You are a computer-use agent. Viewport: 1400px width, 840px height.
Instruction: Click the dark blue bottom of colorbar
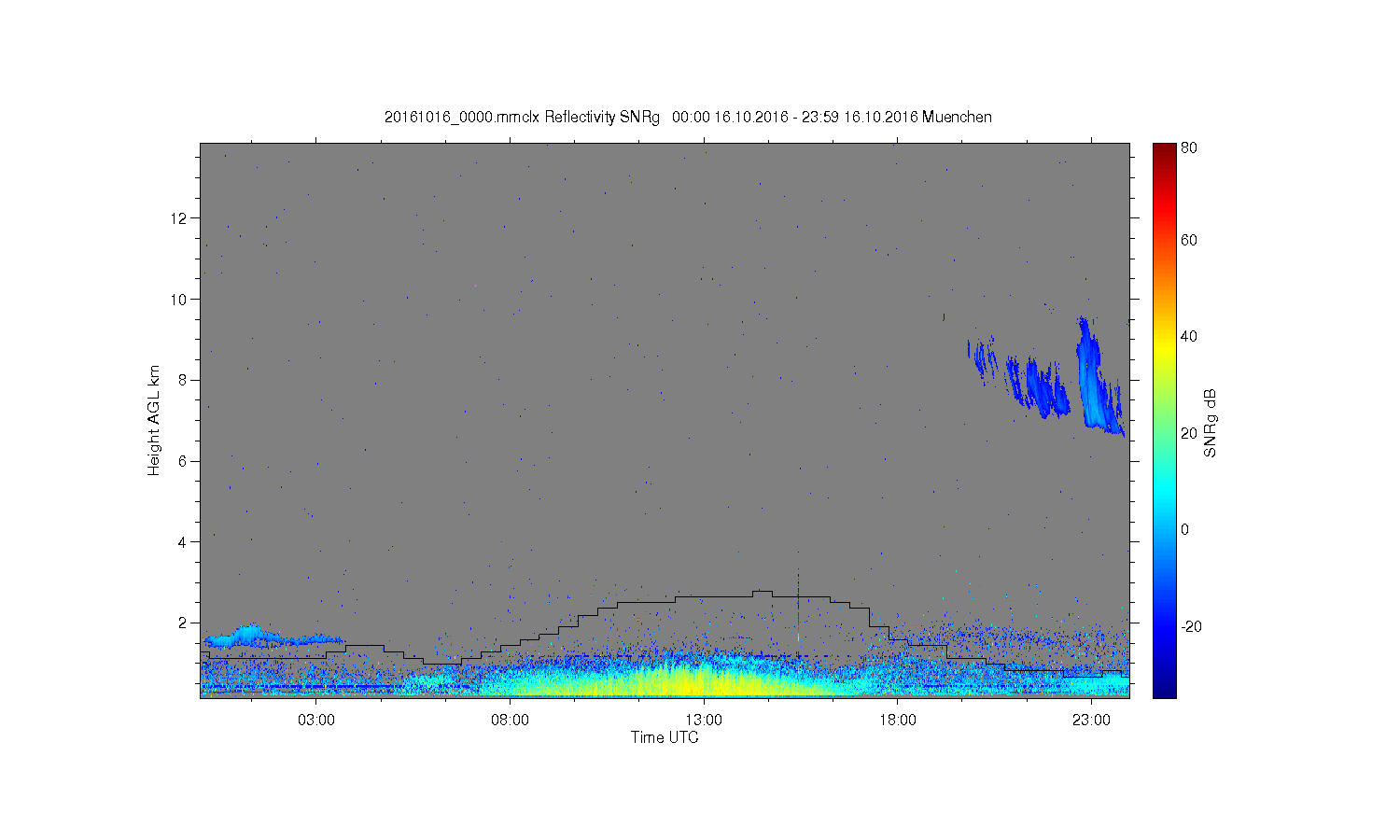pos(1164,689)
